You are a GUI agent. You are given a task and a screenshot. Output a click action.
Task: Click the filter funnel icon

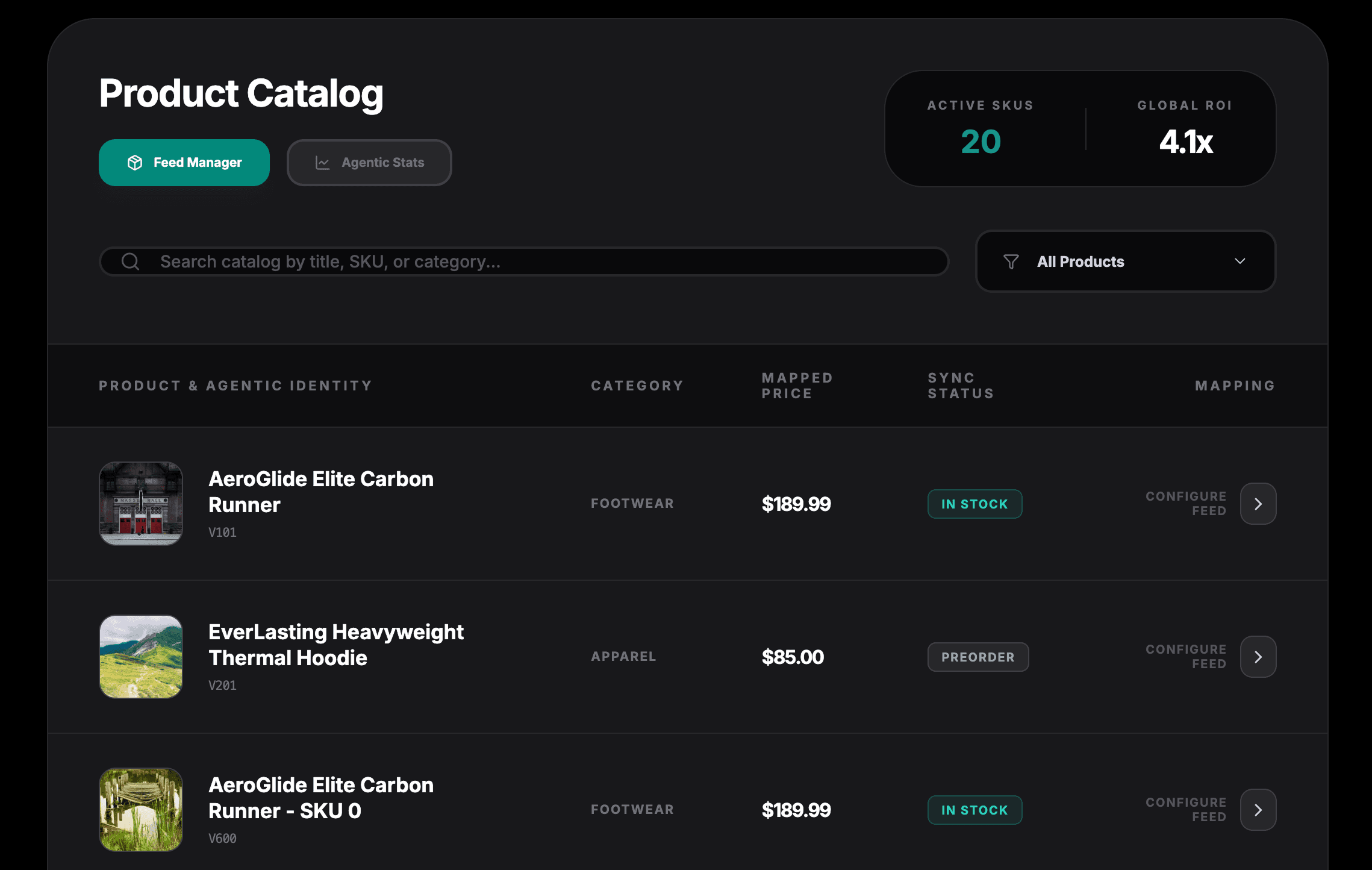click(x=1011, y=261)
